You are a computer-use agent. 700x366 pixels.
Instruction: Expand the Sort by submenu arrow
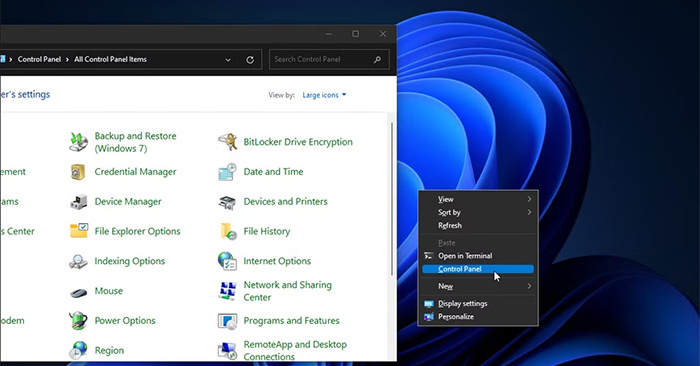(x=529, y=212)
